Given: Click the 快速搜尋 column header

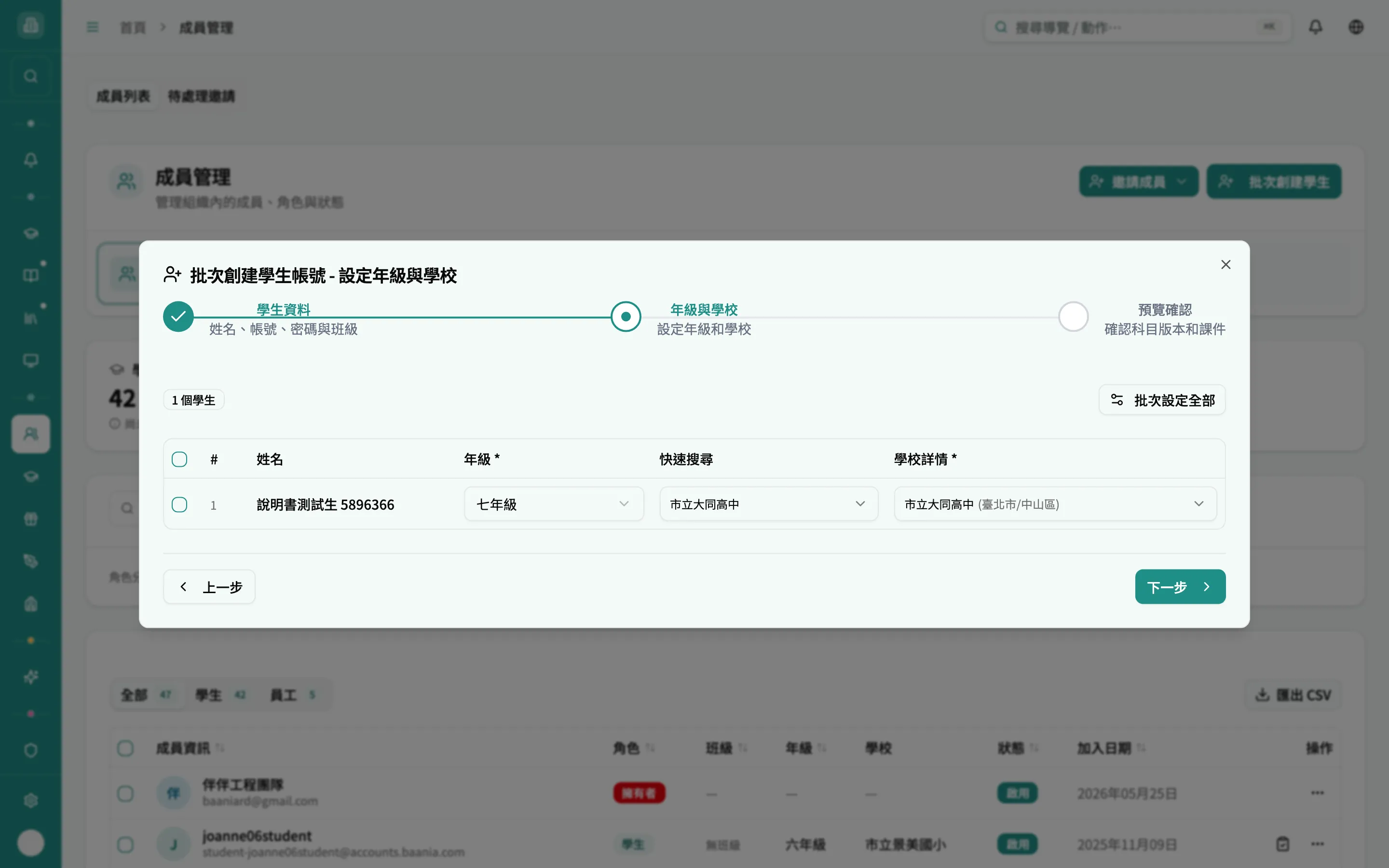Looking at the screenshot, I should coord(686,459).
